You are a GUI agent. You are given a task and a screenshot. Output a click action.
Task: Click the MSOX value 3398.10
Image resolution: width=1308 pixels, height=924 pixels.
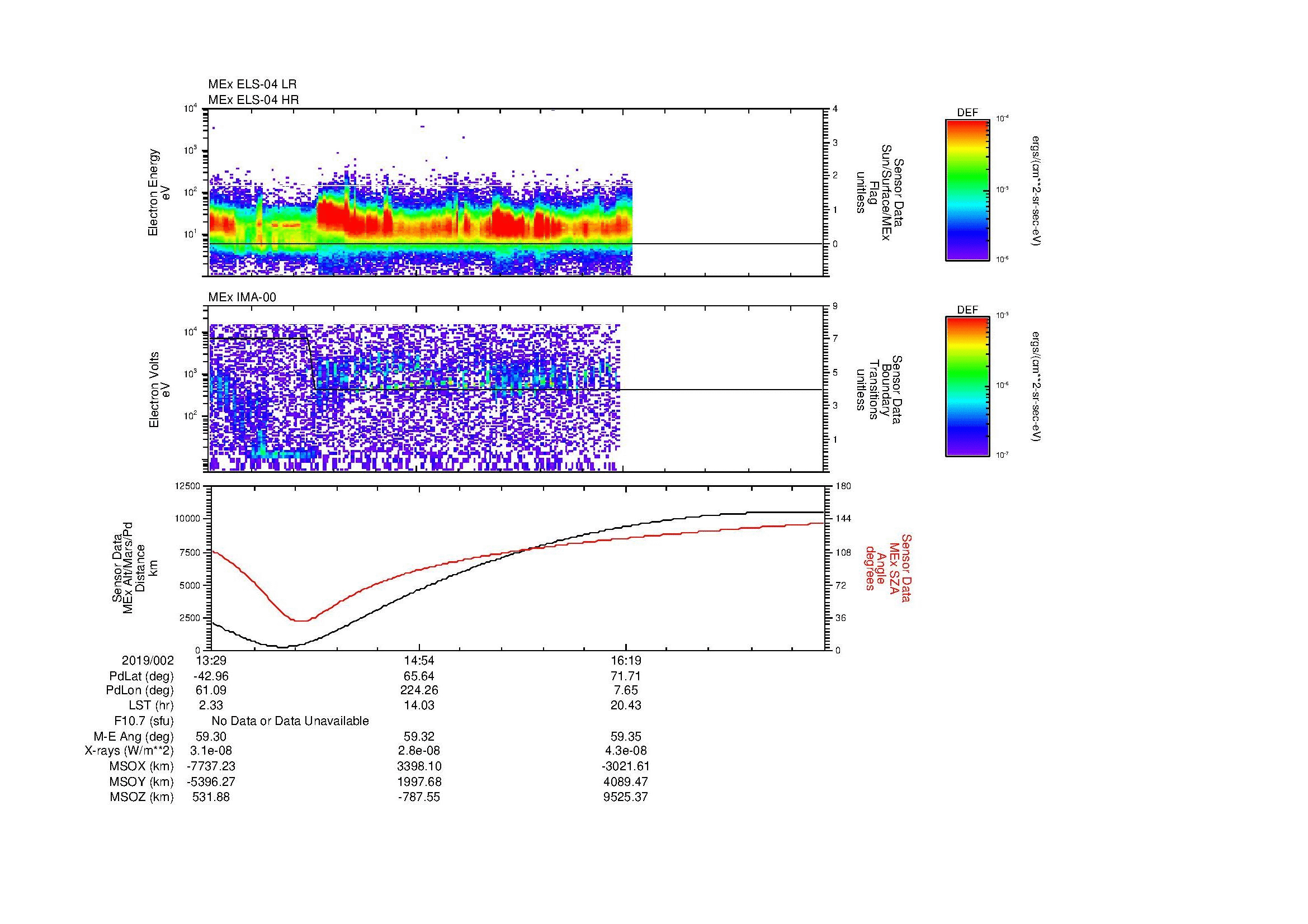[419, 766]
